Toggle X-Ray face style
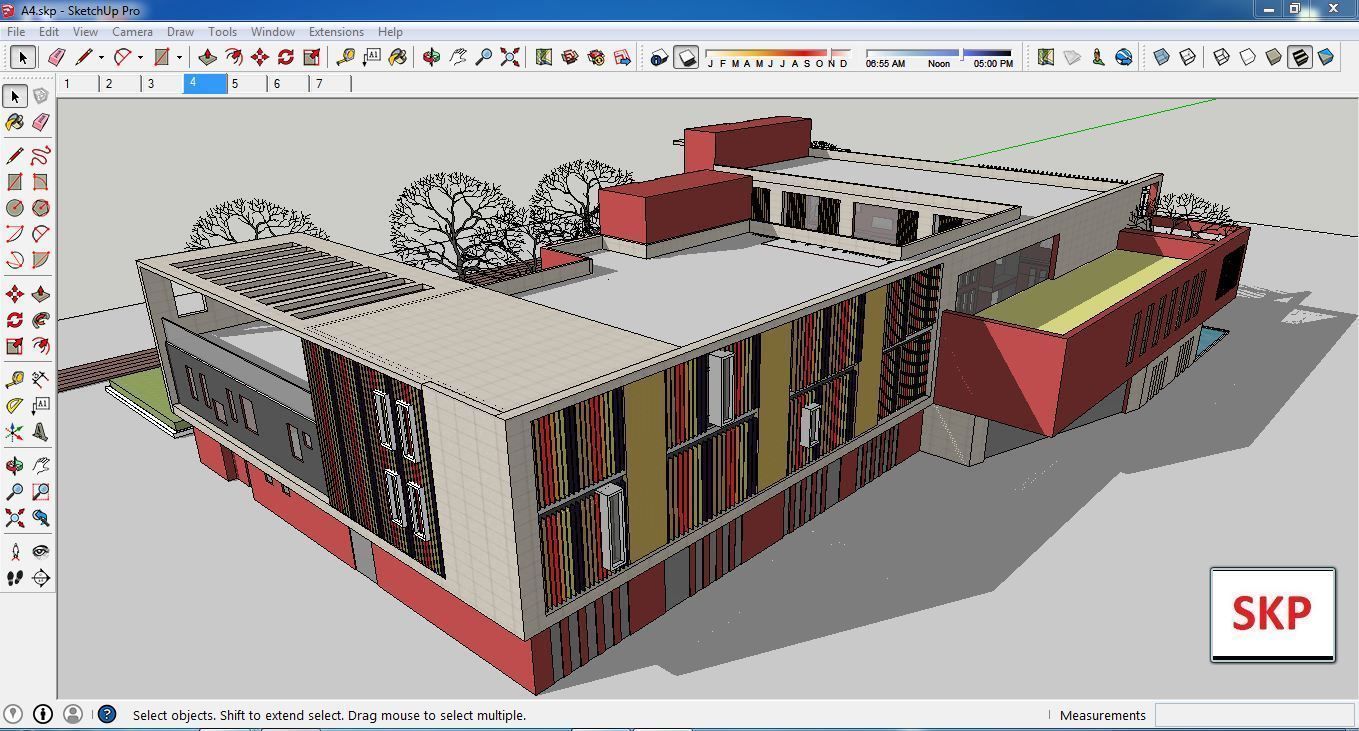The width and height of the screenshot is (1359, 731). click(1162, 57)
